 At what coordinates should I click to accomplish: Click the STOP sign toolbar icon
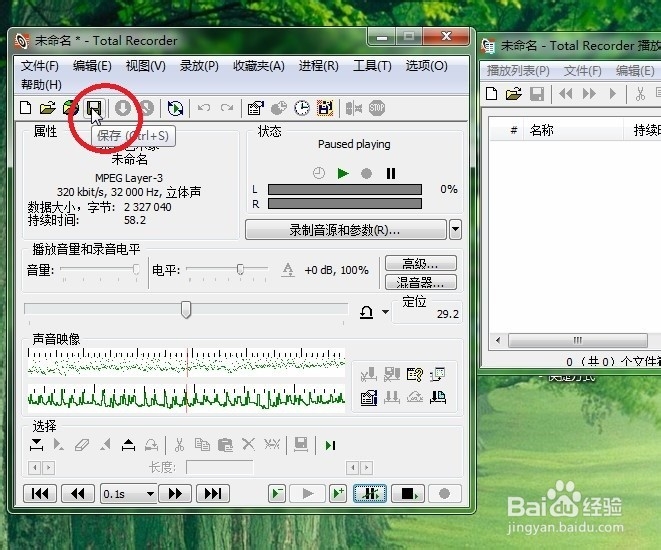coord(377,108)
